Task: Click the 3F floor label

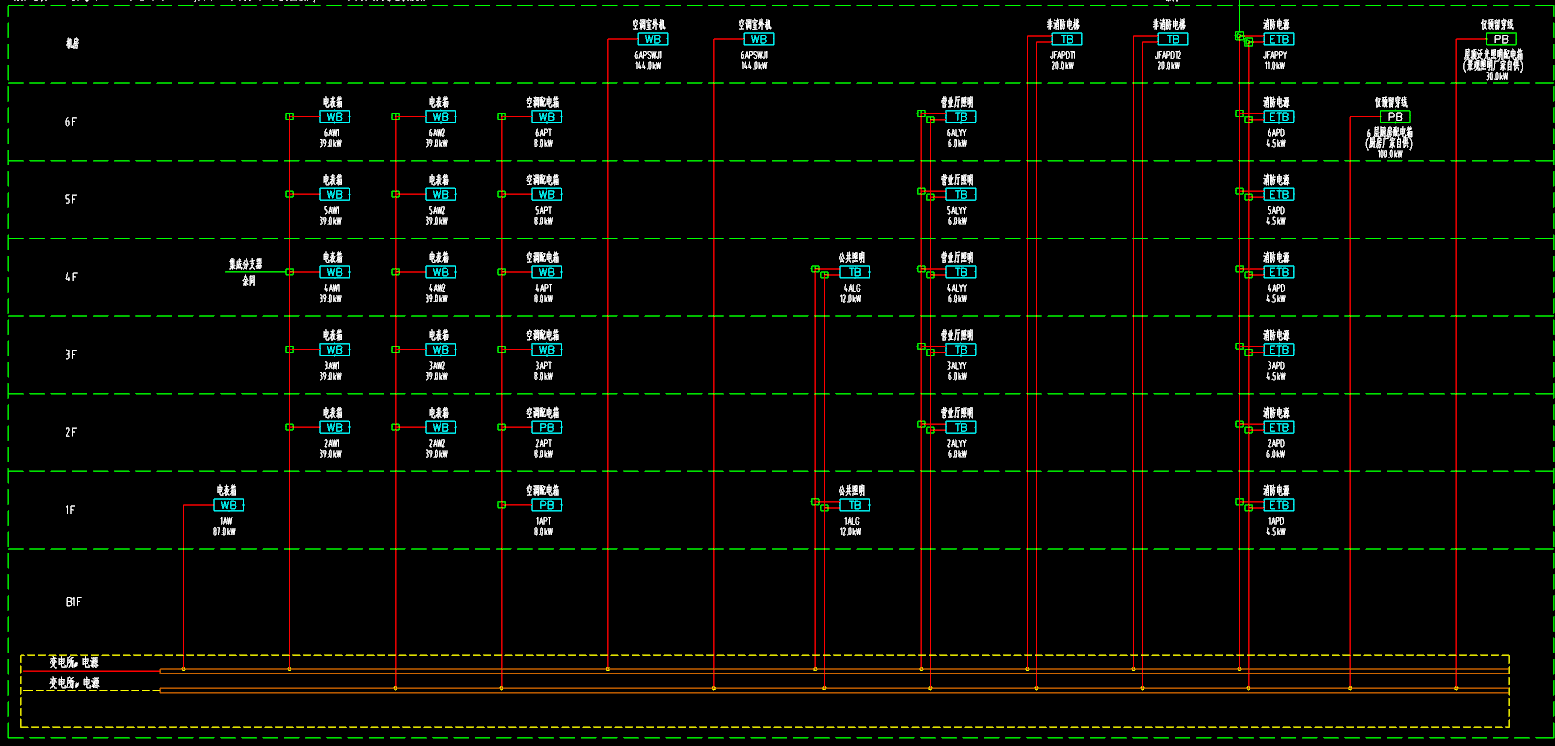Action: pyautogui.click(x=71, y=355)
